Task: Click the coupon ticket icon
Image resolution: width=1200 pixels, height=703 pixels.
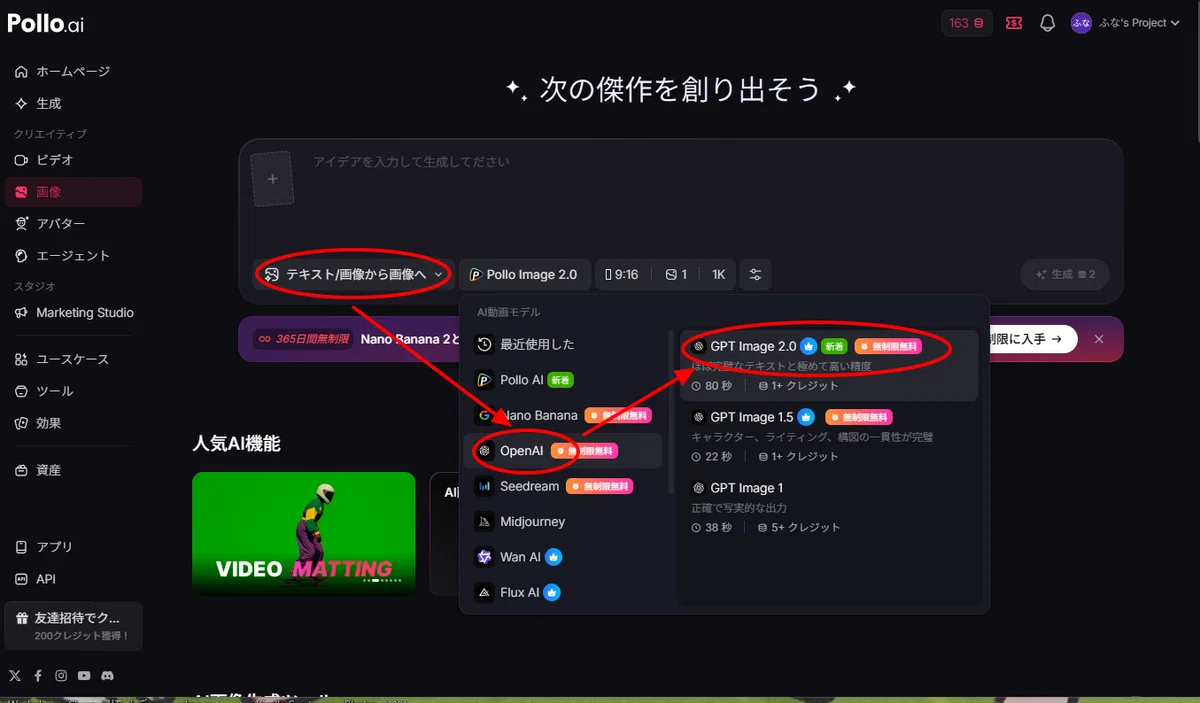Action: [x=1014, y=23]
